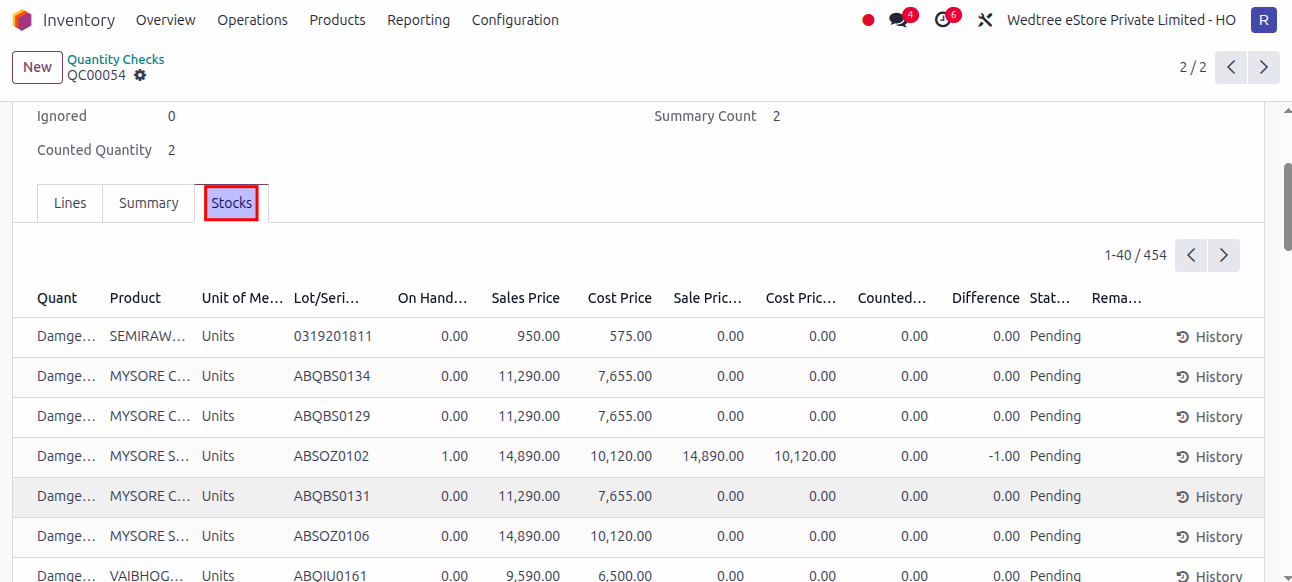
Task: Click the developer tools wrench icon
Action: point(985,19)
